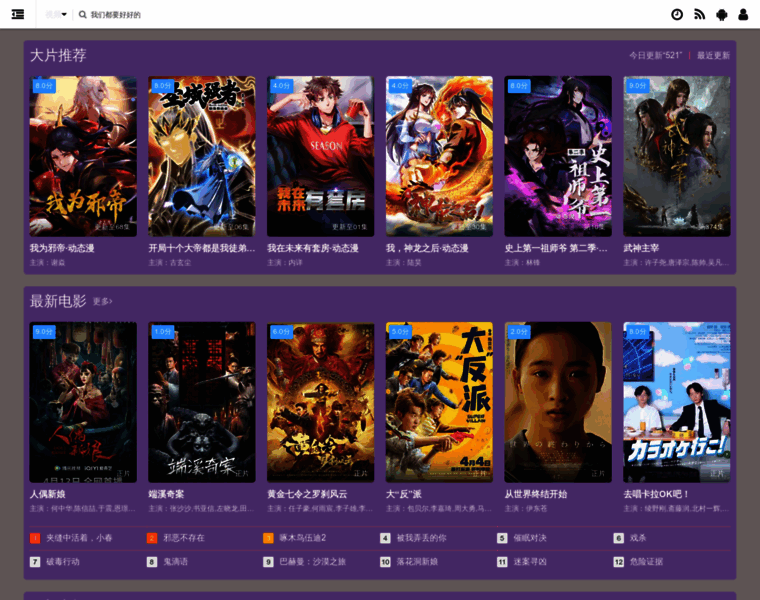Open 最近更新 link

[713, 55]
